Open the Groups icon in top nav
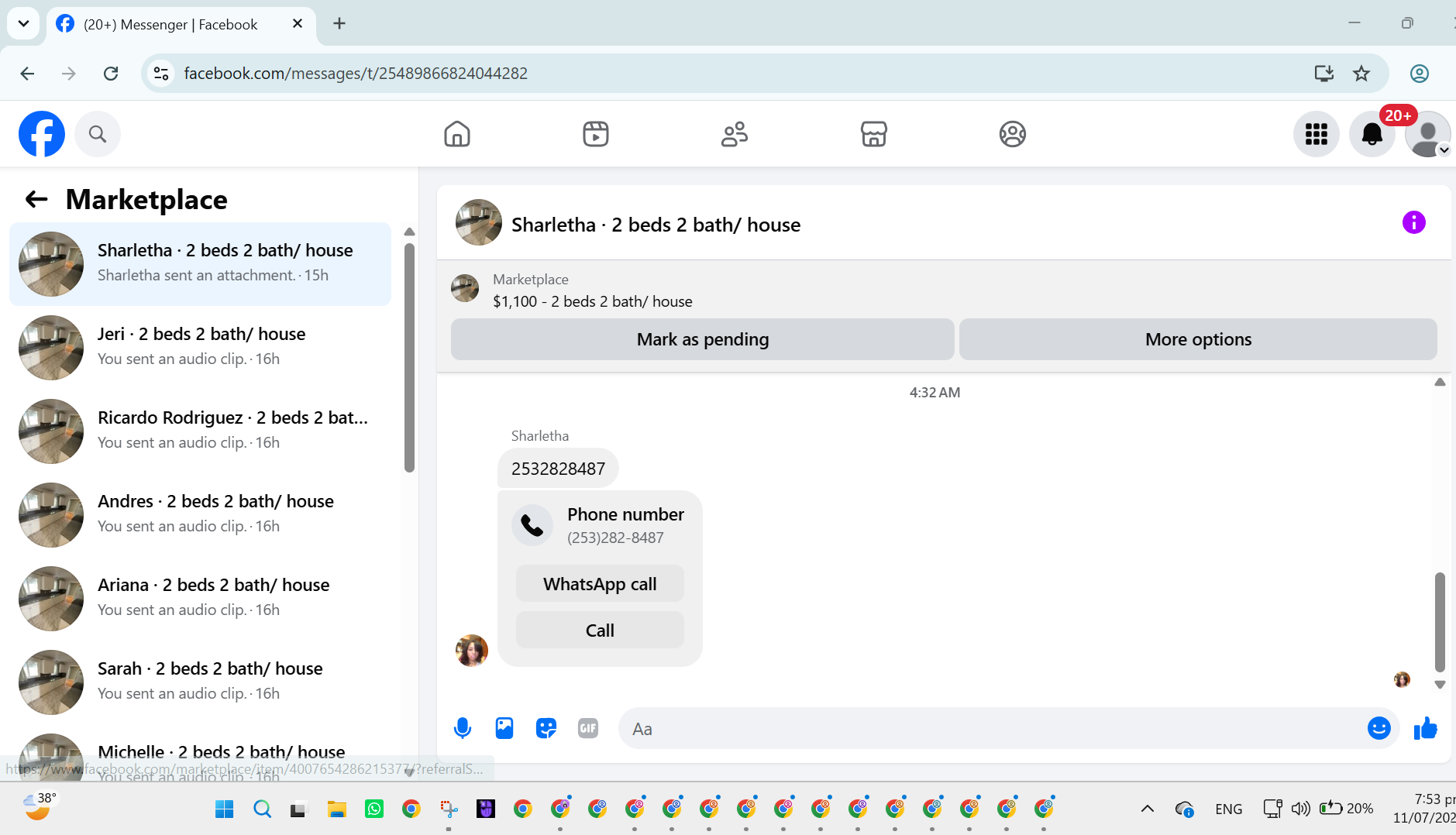Viewport: 1456px width, 835px height. click(1012, 134)
